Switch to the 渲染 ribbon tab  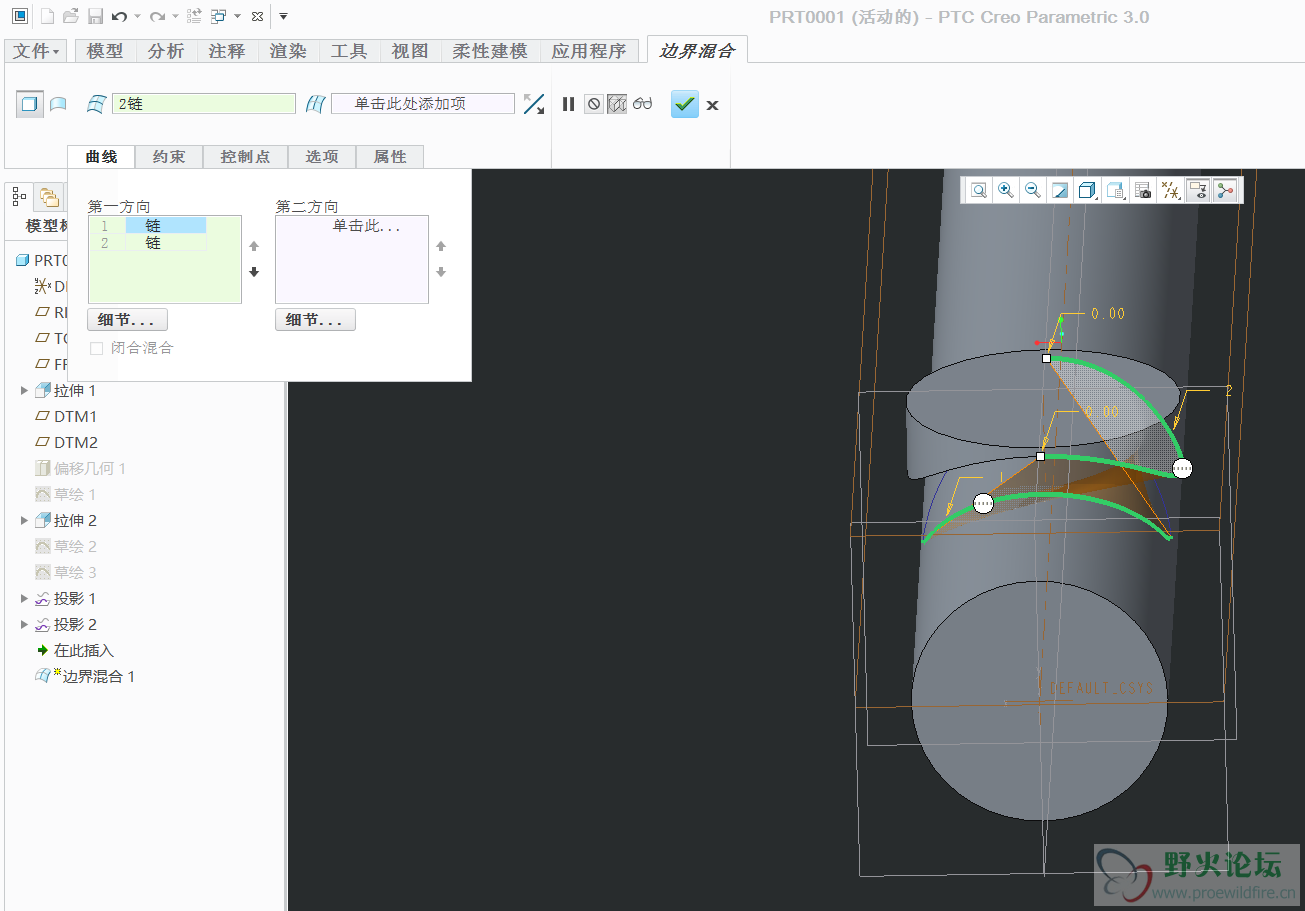coord(288,50)
